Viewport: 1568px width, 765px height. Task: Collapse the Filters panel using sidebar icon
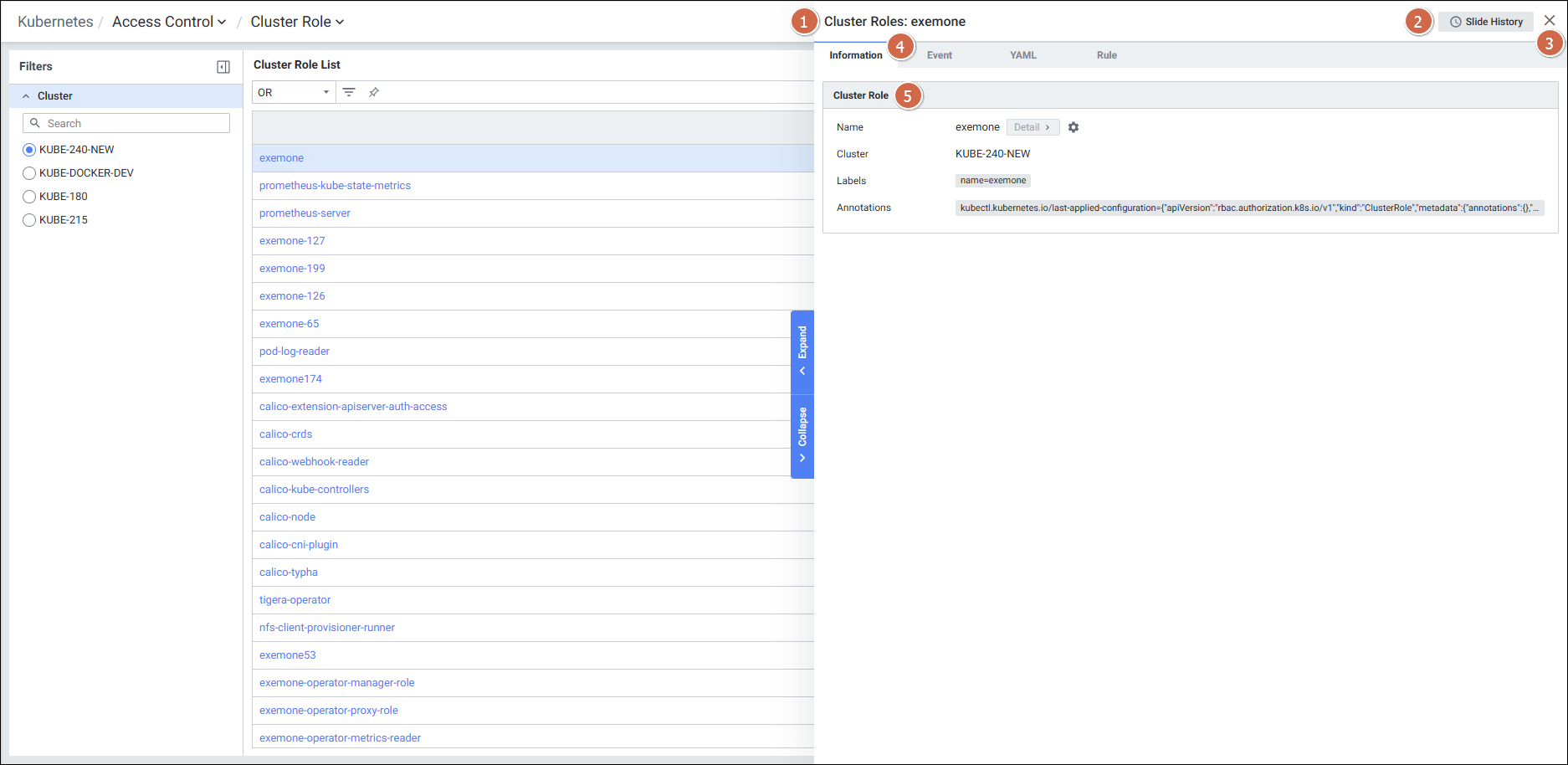coord(223,67)
